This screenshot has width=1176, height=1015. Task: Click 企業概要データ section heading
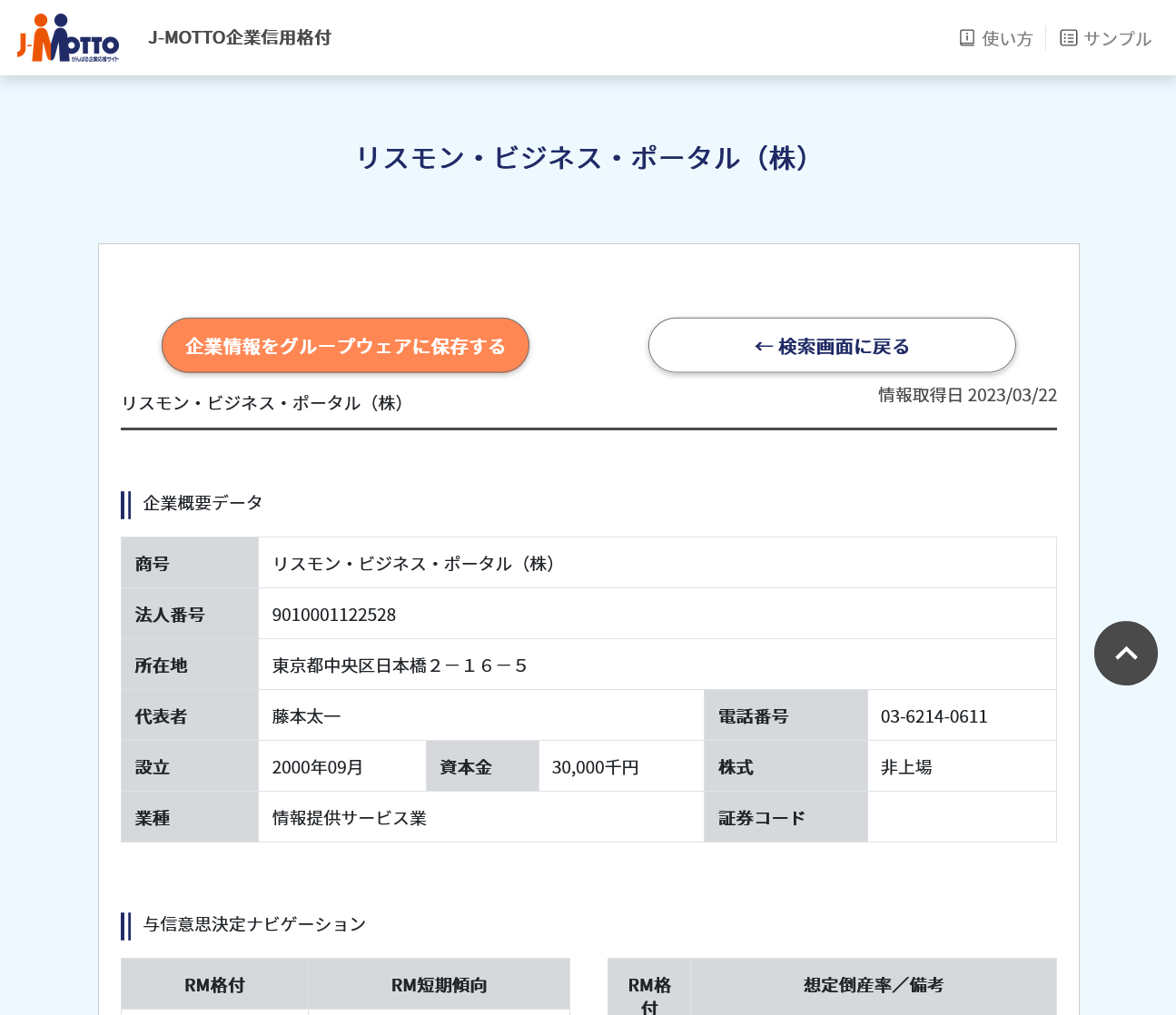(x=203, y=503)
